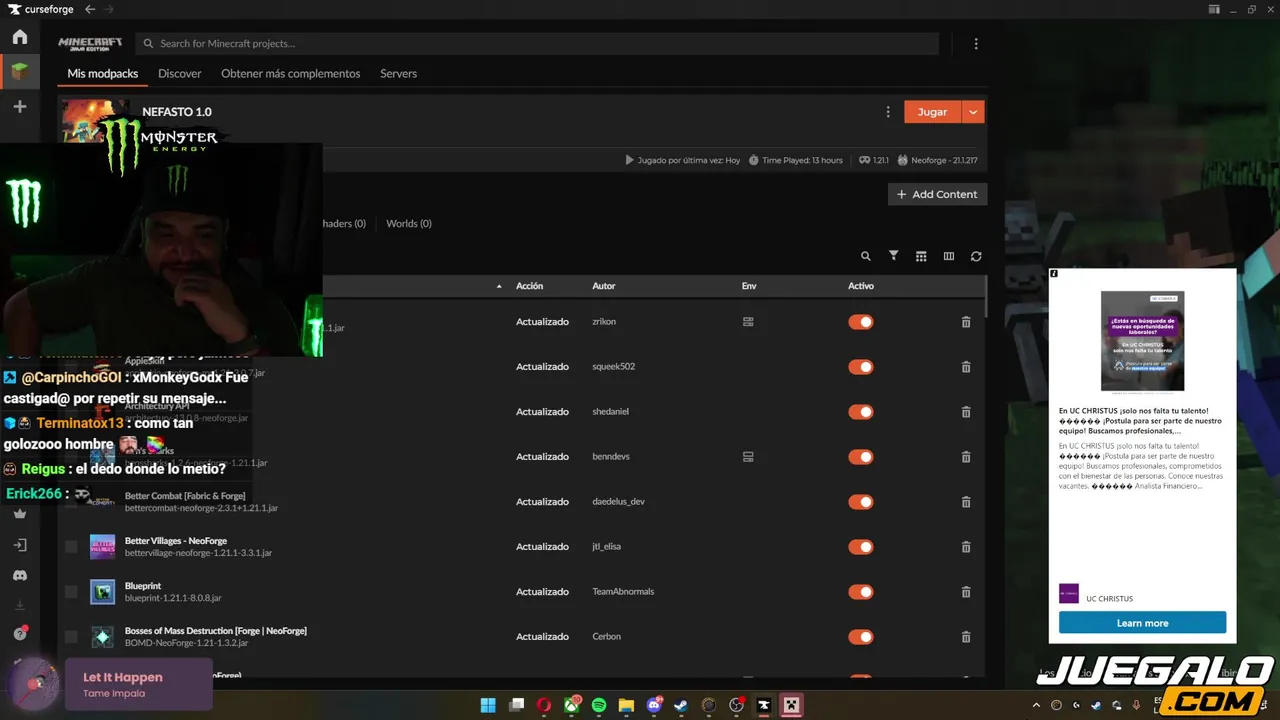The image size is (1280, 720).
Task: Disable Bosses of Mass Destruction switch
Action: coord(861,637)
